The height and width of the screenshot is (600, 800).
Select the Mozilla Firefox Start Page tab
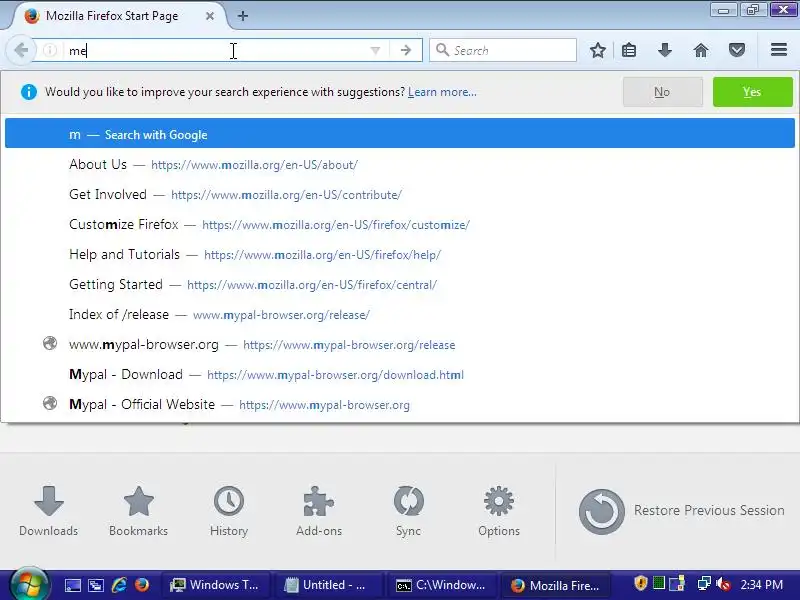(119, 16)
